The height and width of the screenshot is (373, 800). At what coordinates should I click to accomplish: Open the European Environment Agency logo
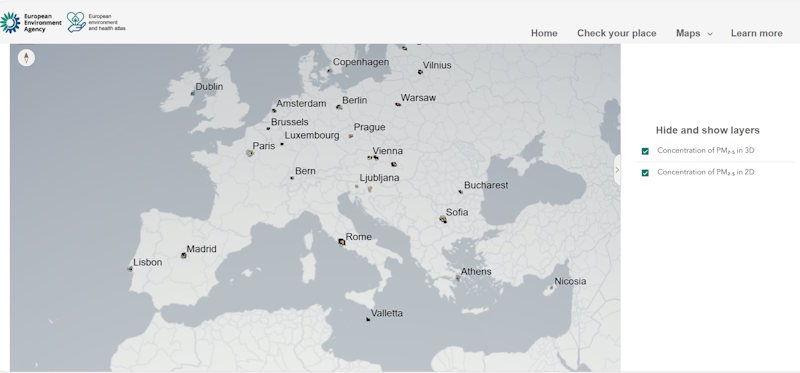coord(31,22)
